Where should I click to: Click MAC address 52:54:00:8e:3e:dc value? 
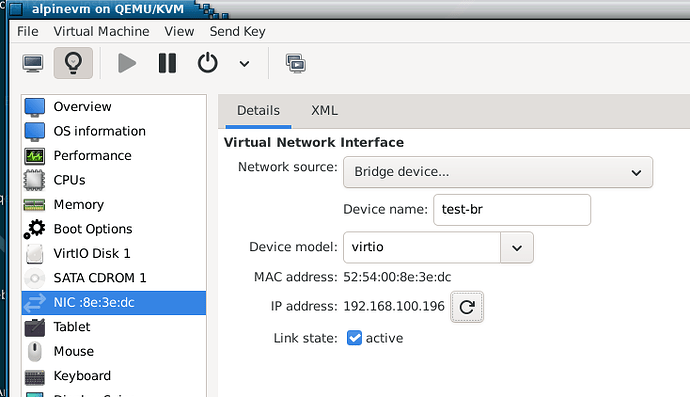tap(397, 277)
